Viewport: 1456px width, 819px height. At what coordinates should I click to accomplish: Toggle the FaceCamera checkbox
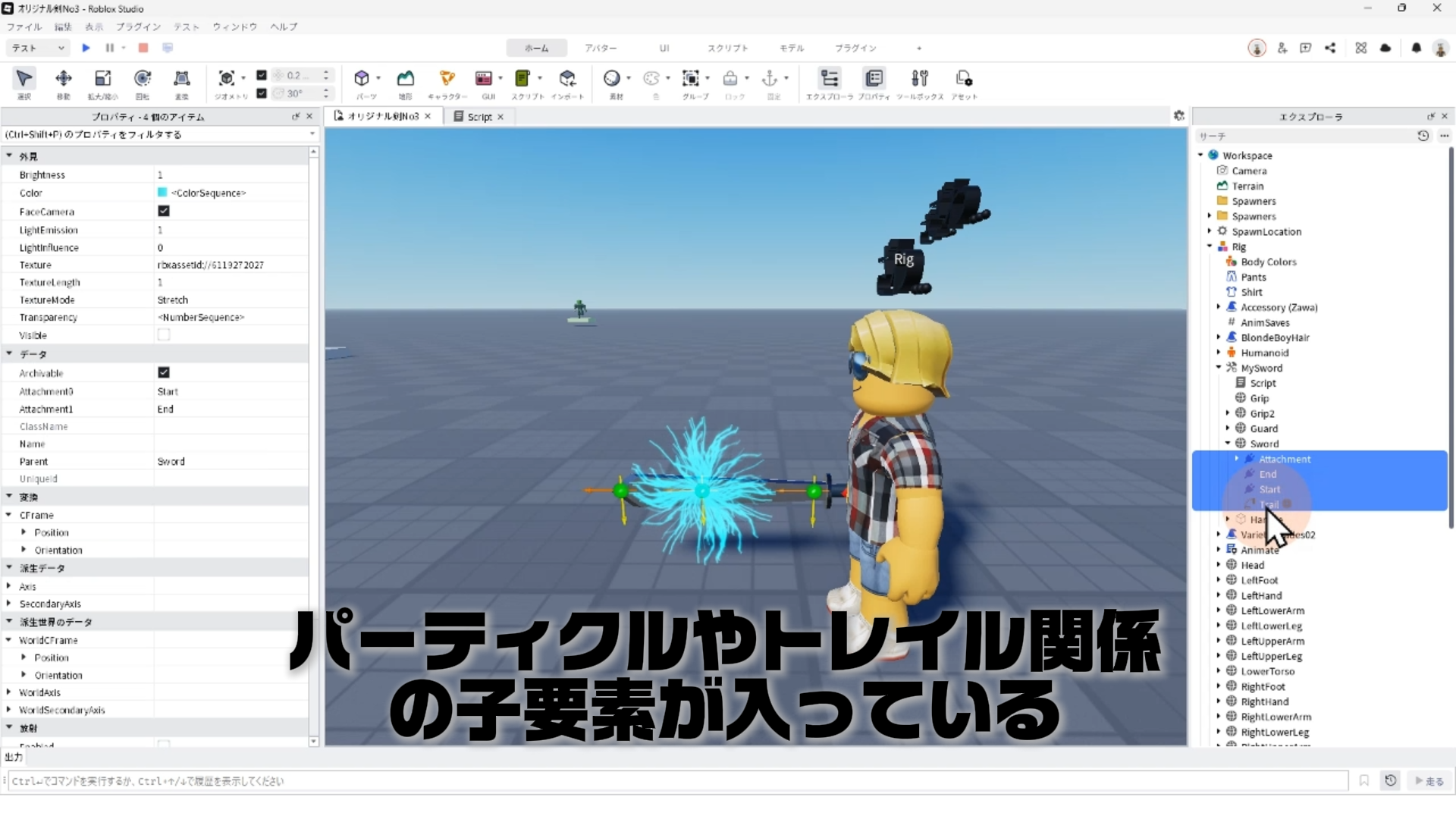point(164,212)
